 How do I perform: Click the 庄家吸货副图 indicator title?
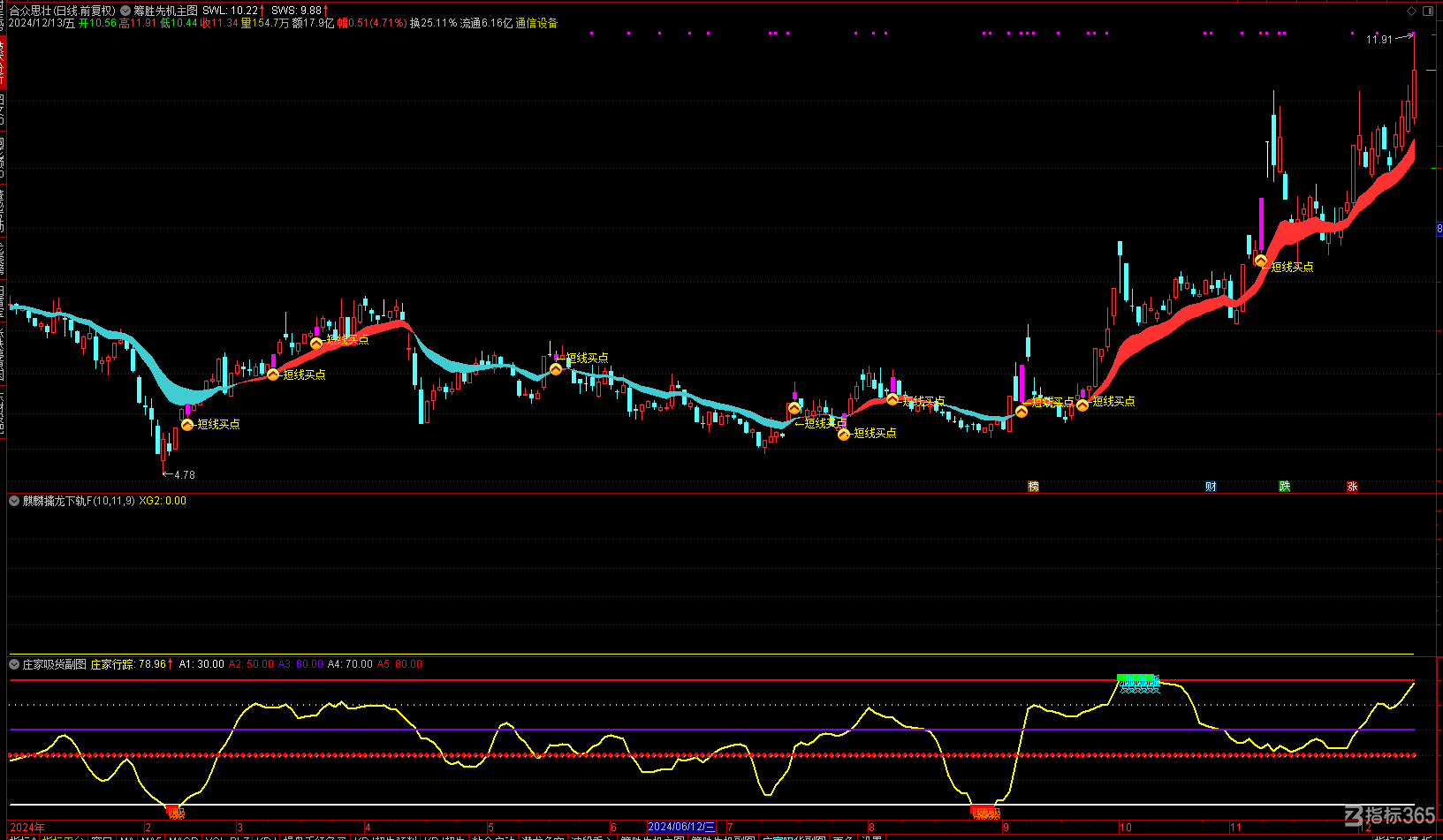click(55, 664)
